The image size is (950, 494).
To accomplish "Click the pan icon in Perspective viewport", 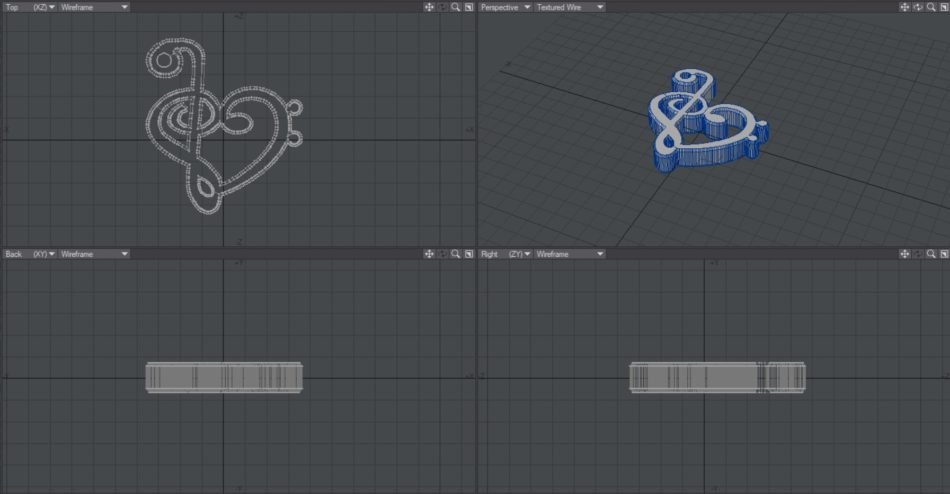I will [904, 7].
